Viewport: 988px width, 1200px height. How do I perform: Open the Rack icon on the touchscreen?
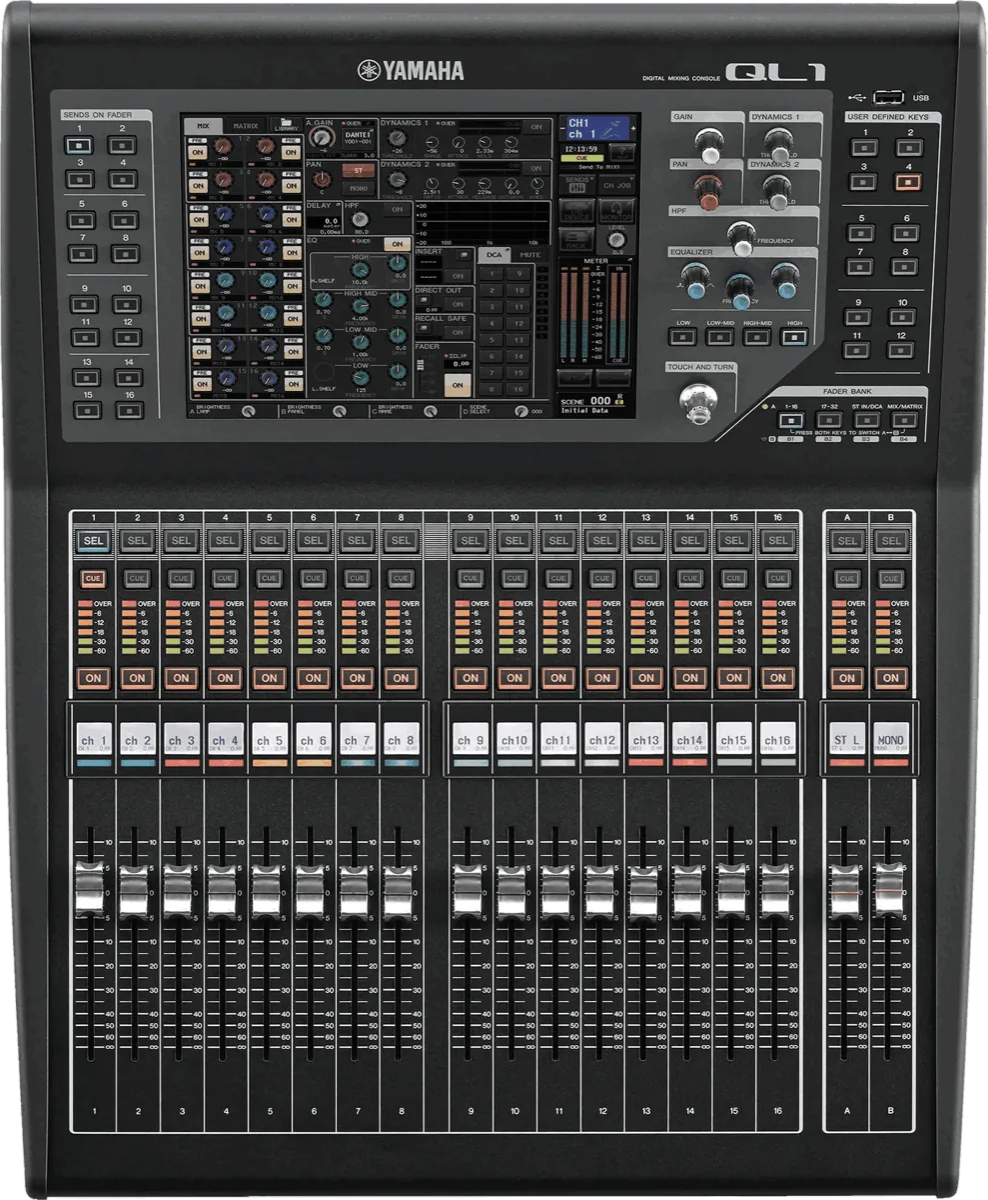click(576, 238)
